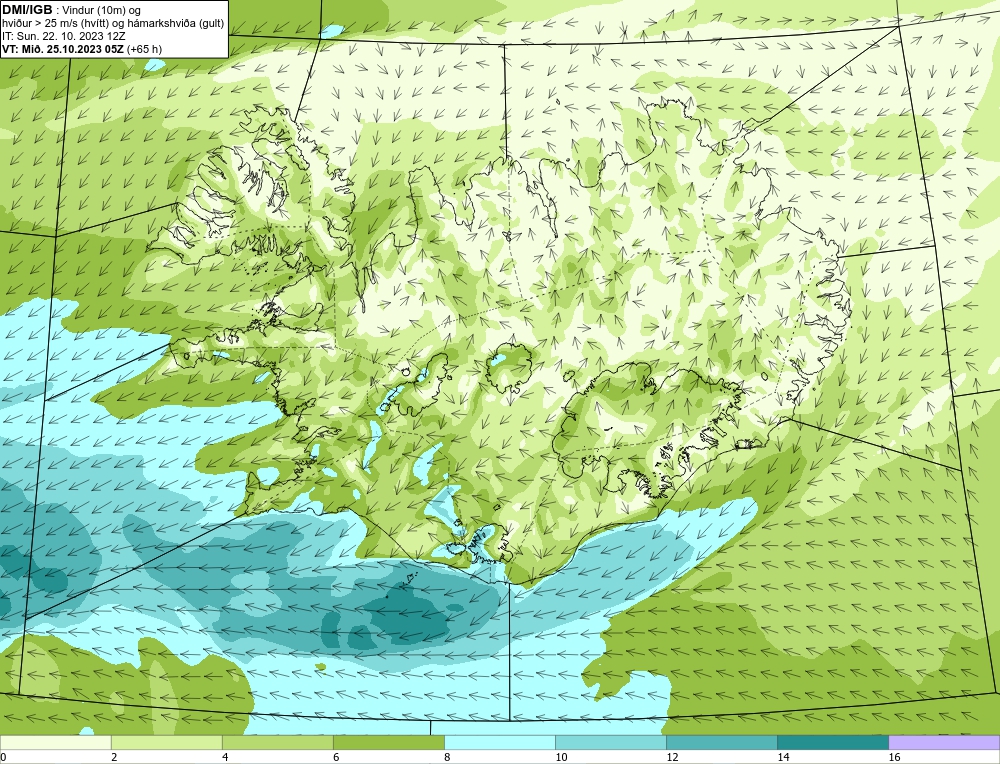1000x764 pixels.
Task: Click the 4–6 m/s green legend swatch
Action: pyautogui.click(x=277, y=742)
